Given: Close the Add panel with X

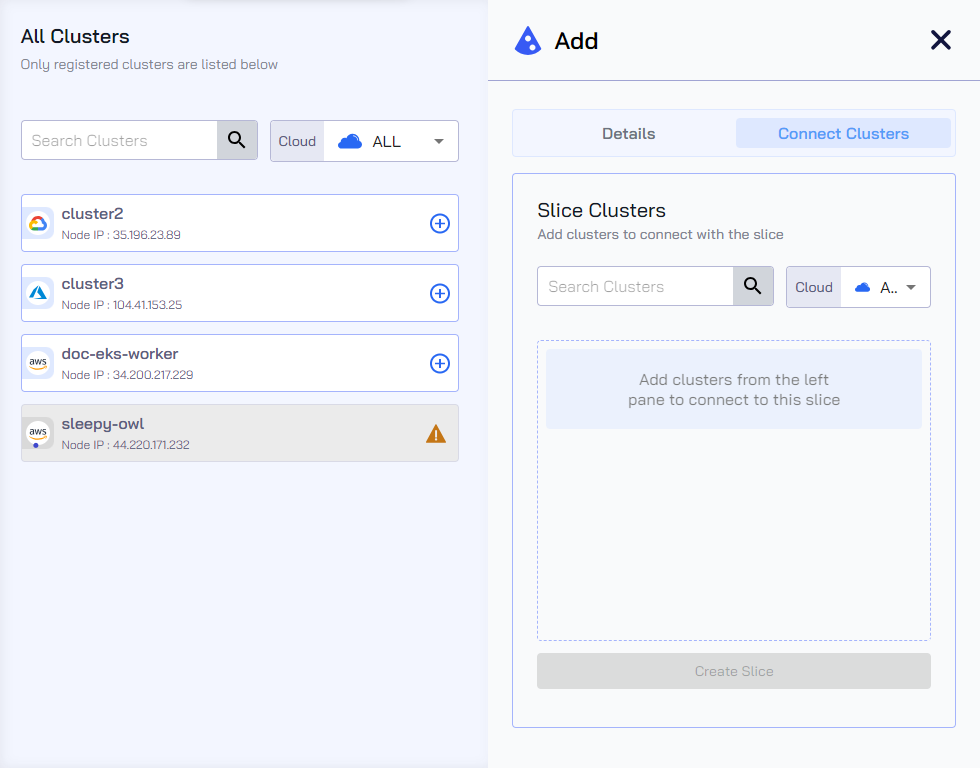Looking at the screenshot, I should coord(941,40).
